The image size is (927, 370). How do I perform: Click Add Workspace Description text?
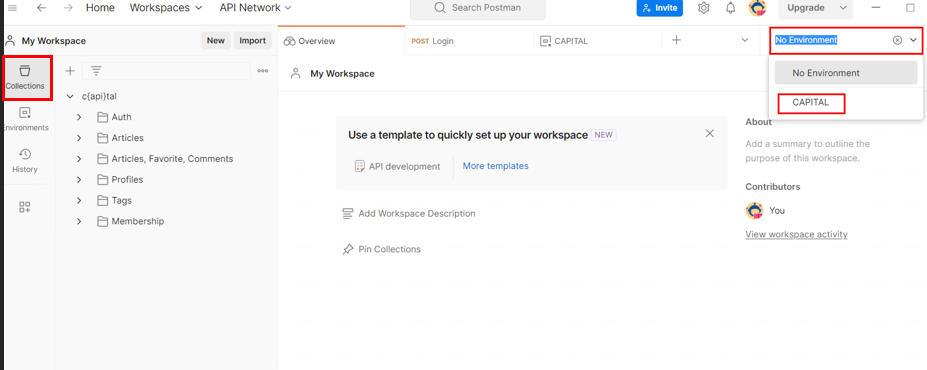417,213
